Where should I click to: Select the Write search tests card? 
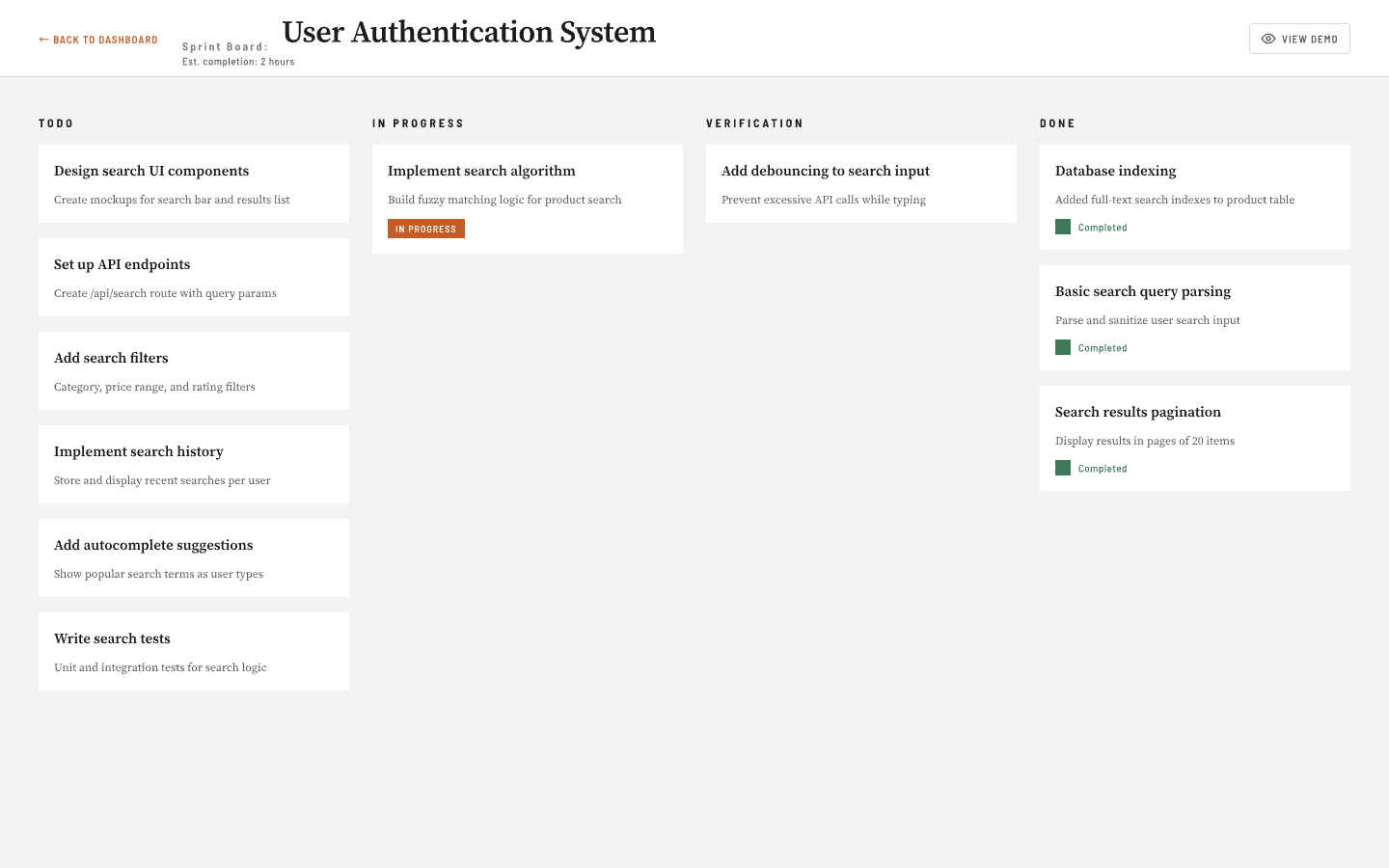tap(193, 651)
